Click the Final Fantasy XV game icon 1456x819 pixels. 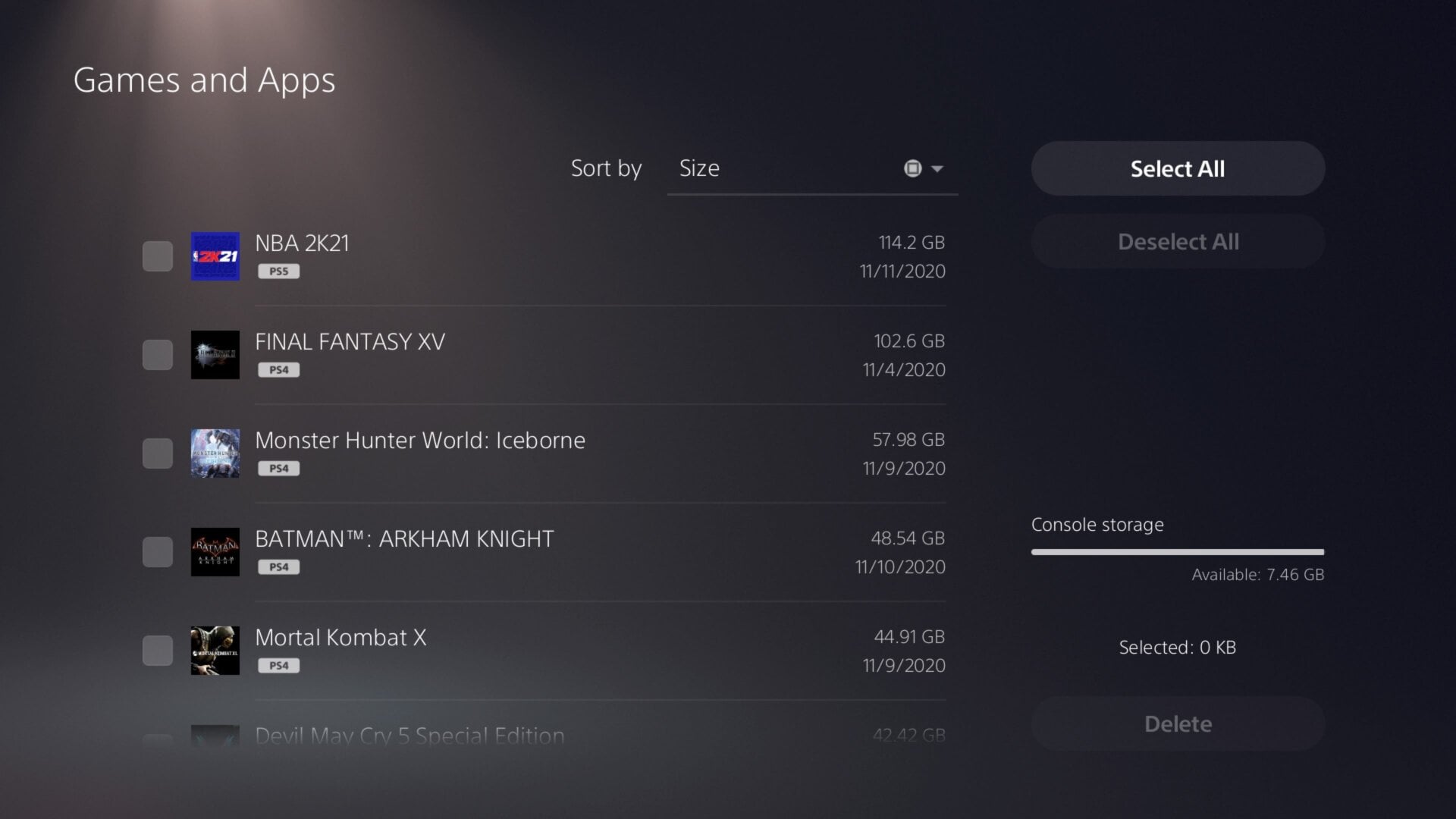tap(215, 355)
